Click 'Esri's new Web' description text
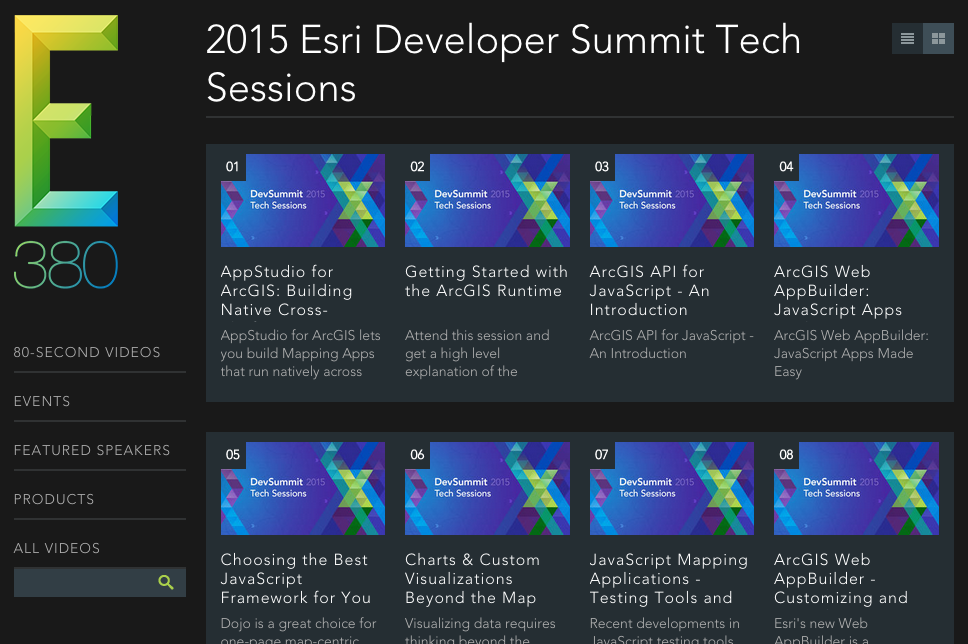Screen dimensions: 968x644 tap(821, 630)
